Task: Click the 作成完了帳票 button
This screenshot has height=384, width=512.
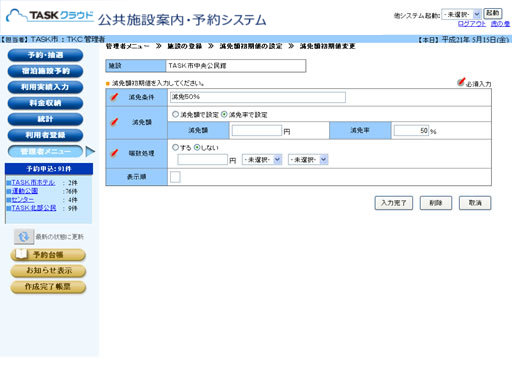Action: click(48, 287)
